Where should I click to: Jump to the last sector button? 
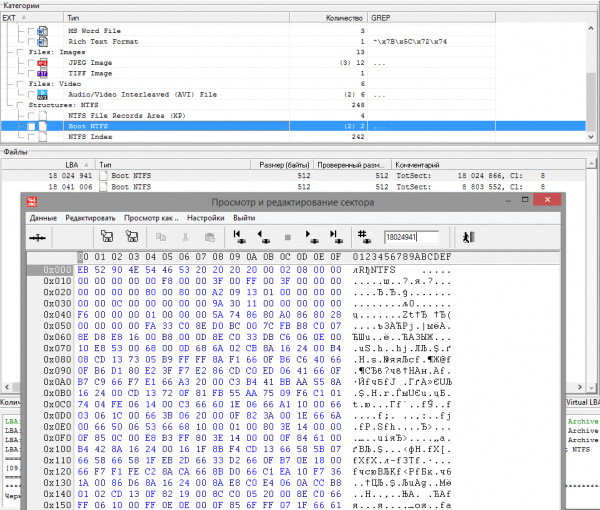pyautogui.click(x=335, y=237)
